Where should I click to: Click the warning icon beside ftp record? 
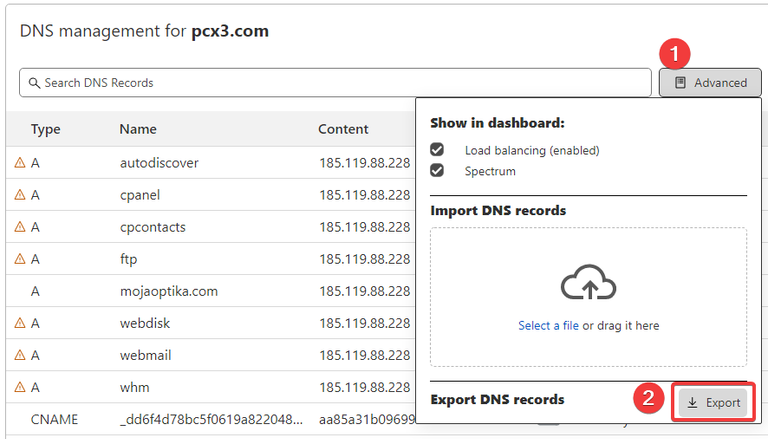[19, 259]
